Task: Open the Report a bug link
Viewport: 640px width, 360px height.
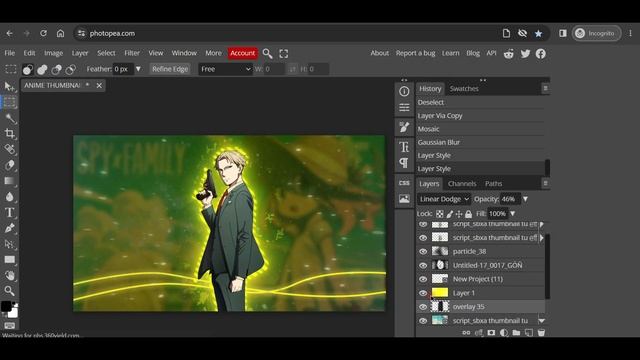Action: (415, 53)
